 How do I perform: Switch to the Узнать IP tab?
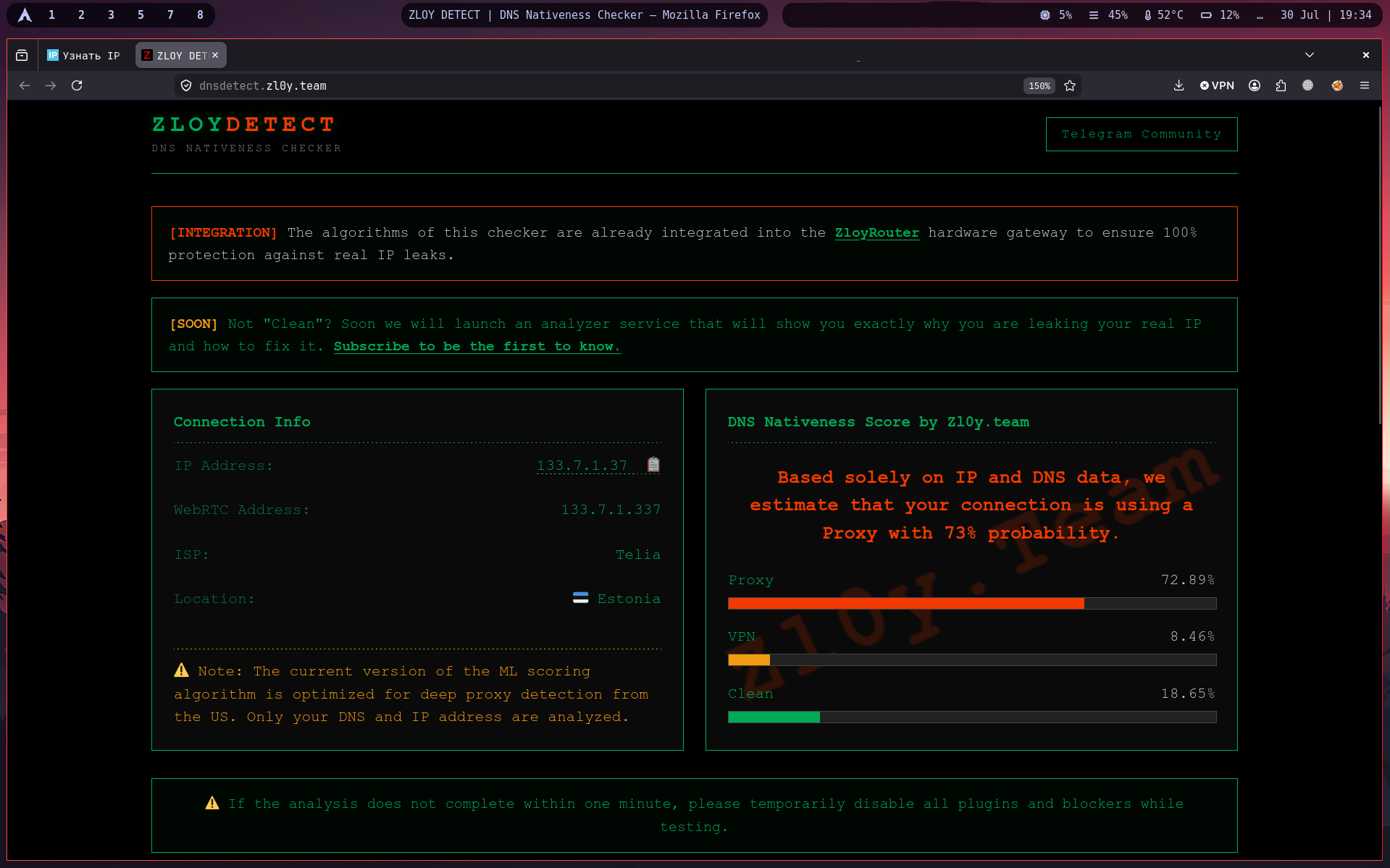84,55
